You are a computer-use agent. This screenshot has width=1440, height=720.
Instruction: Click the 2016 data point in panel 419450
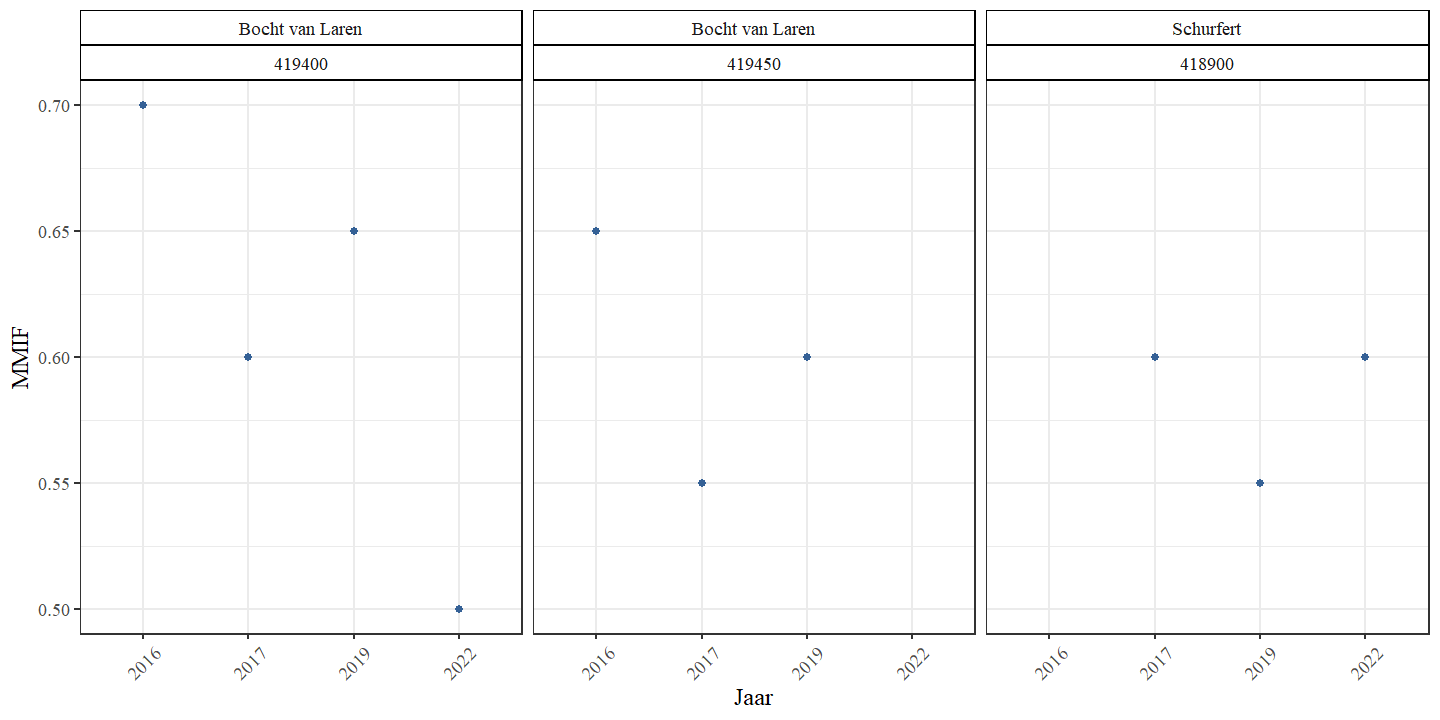click(596, 231)
